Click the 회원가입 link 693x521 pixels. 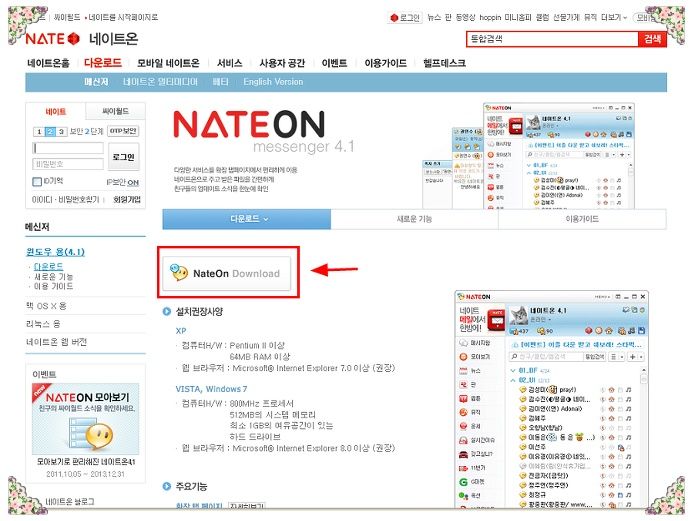127,199
